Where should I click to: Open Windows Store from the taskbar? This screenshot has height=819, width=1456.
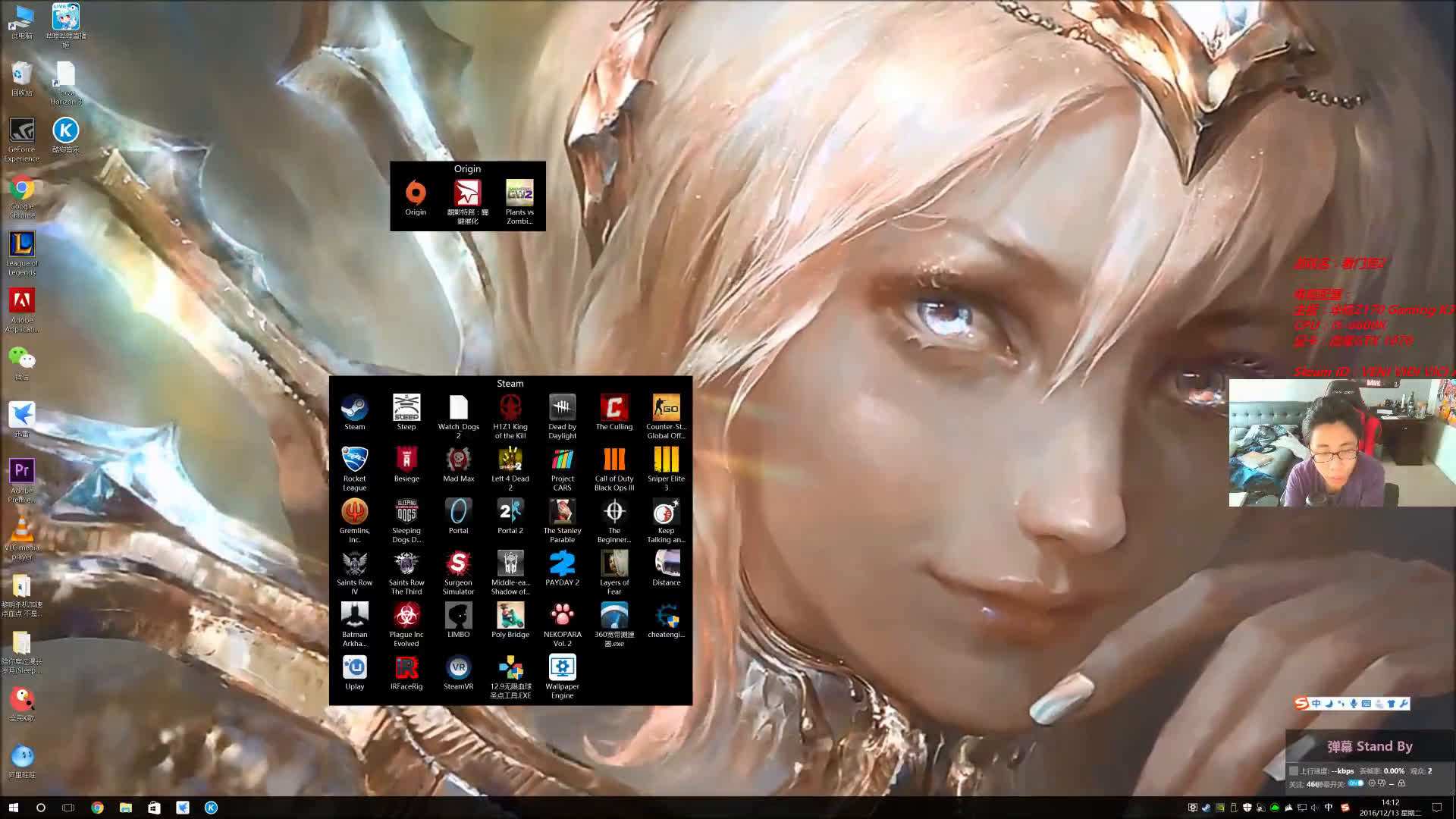click(x=154, y=808)
